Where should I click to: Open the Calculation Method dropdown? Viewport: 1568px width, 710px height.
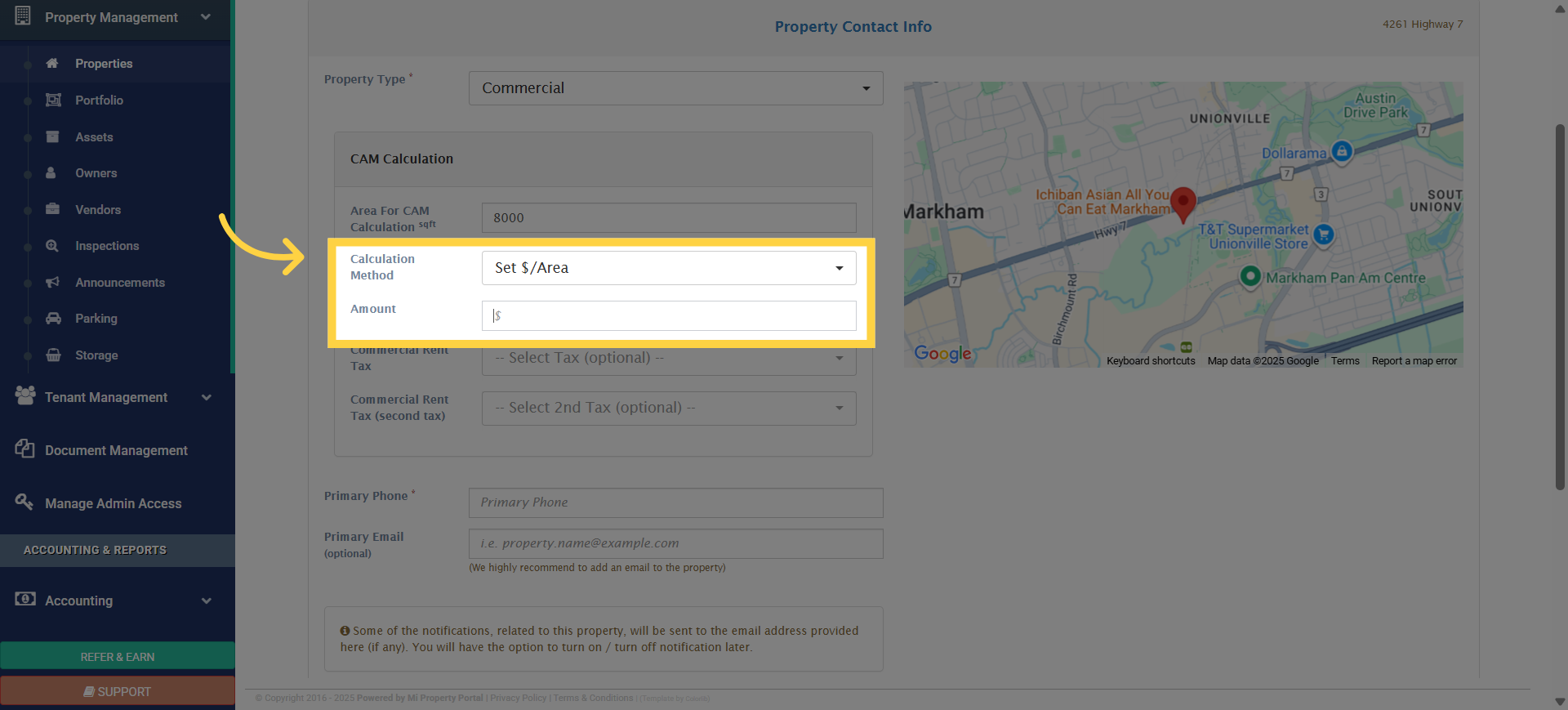669,268
